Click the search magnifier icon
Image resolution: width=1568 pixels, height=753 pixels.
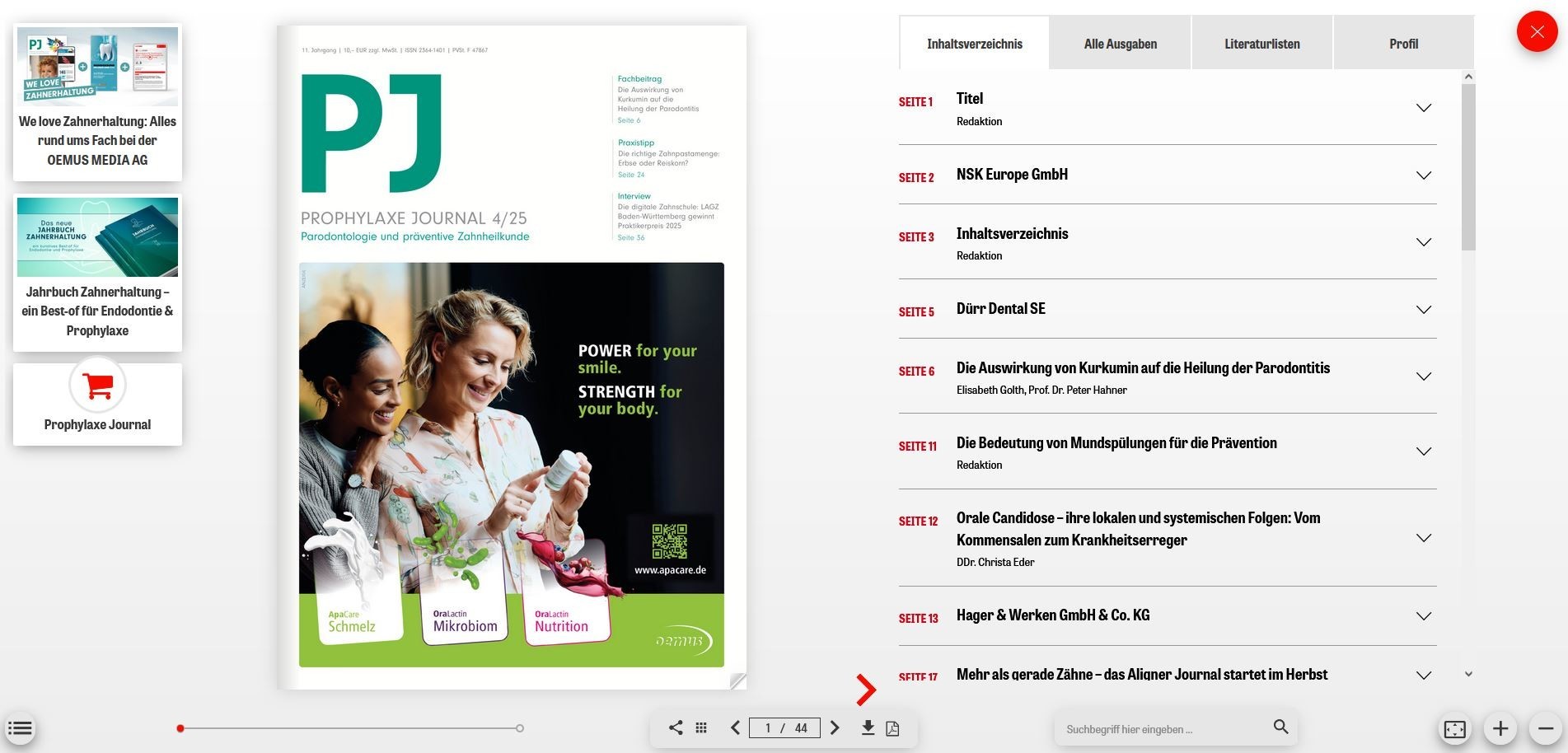tap(1280, 727)
